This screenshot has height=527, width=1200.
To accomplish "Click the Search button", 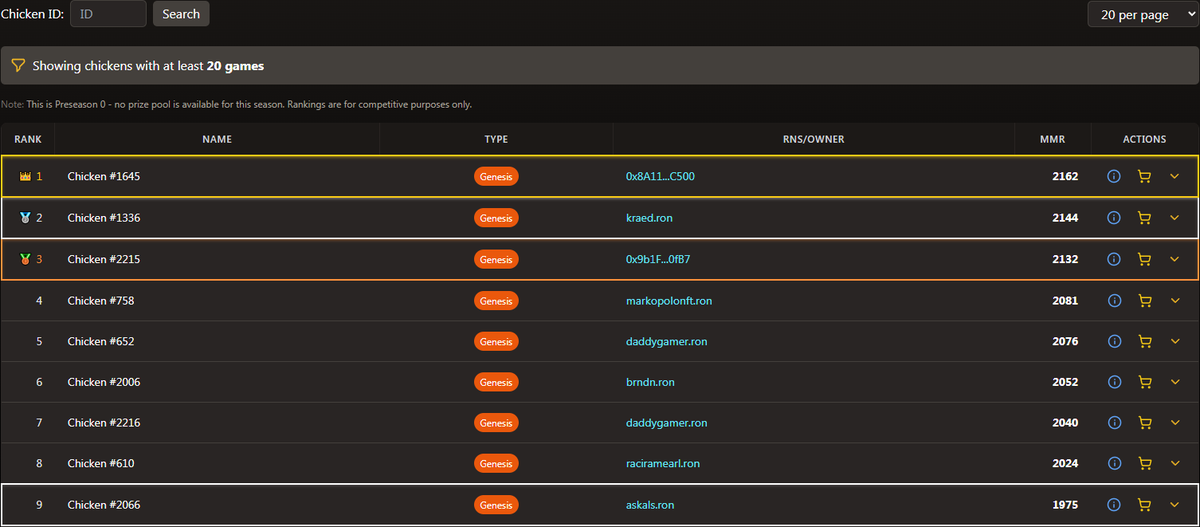I will click(181, 14).
